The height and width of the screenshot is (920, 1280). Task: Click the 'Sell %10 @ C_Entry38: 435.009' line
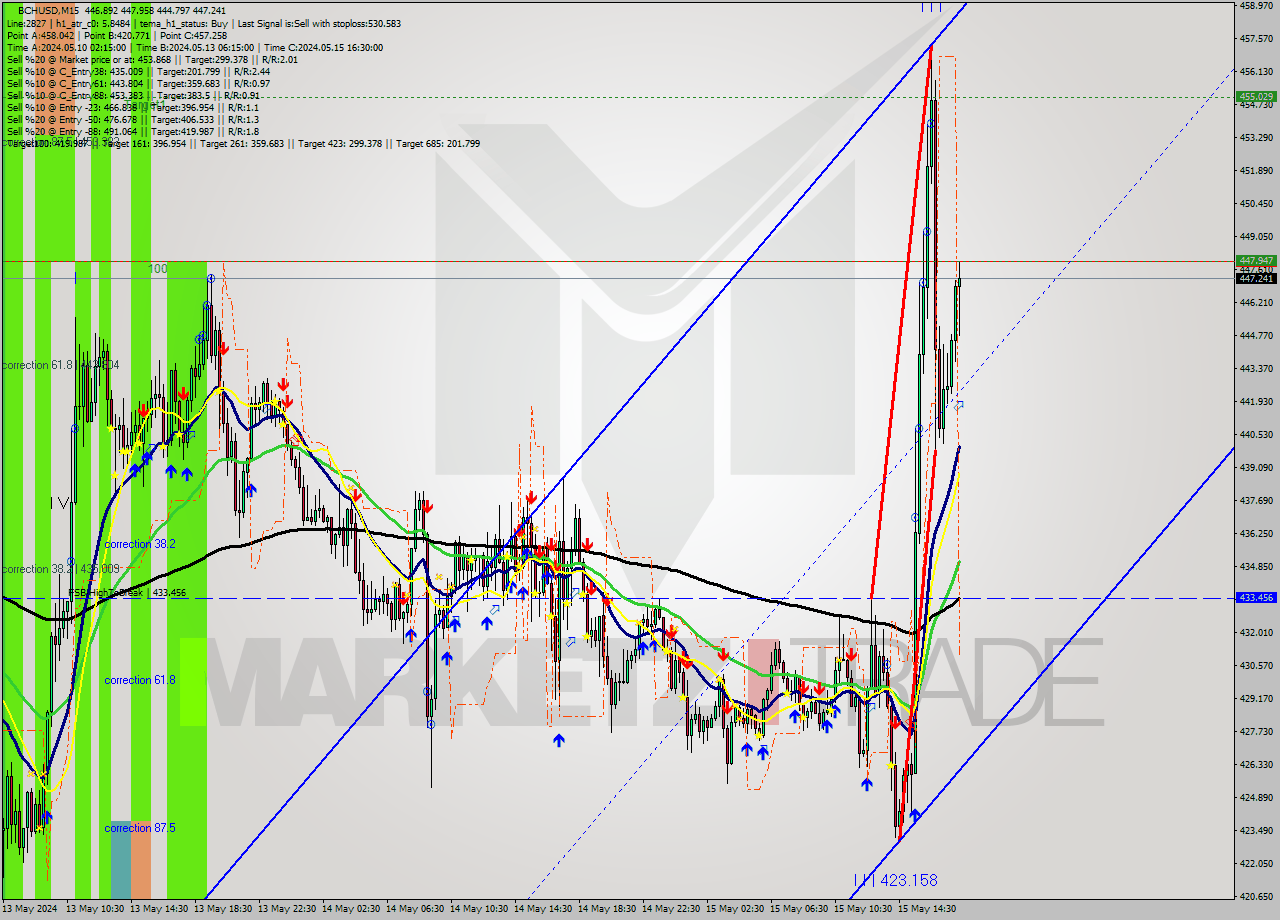(x=77, y=71)
